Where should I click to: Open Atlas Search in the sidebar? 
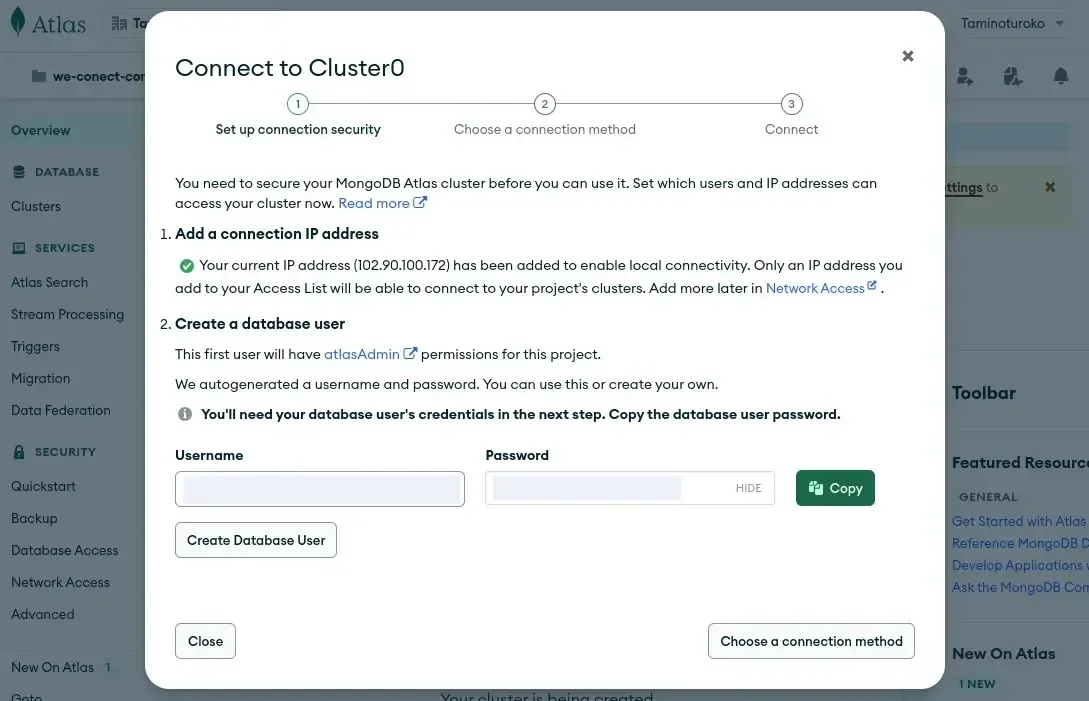49,282
